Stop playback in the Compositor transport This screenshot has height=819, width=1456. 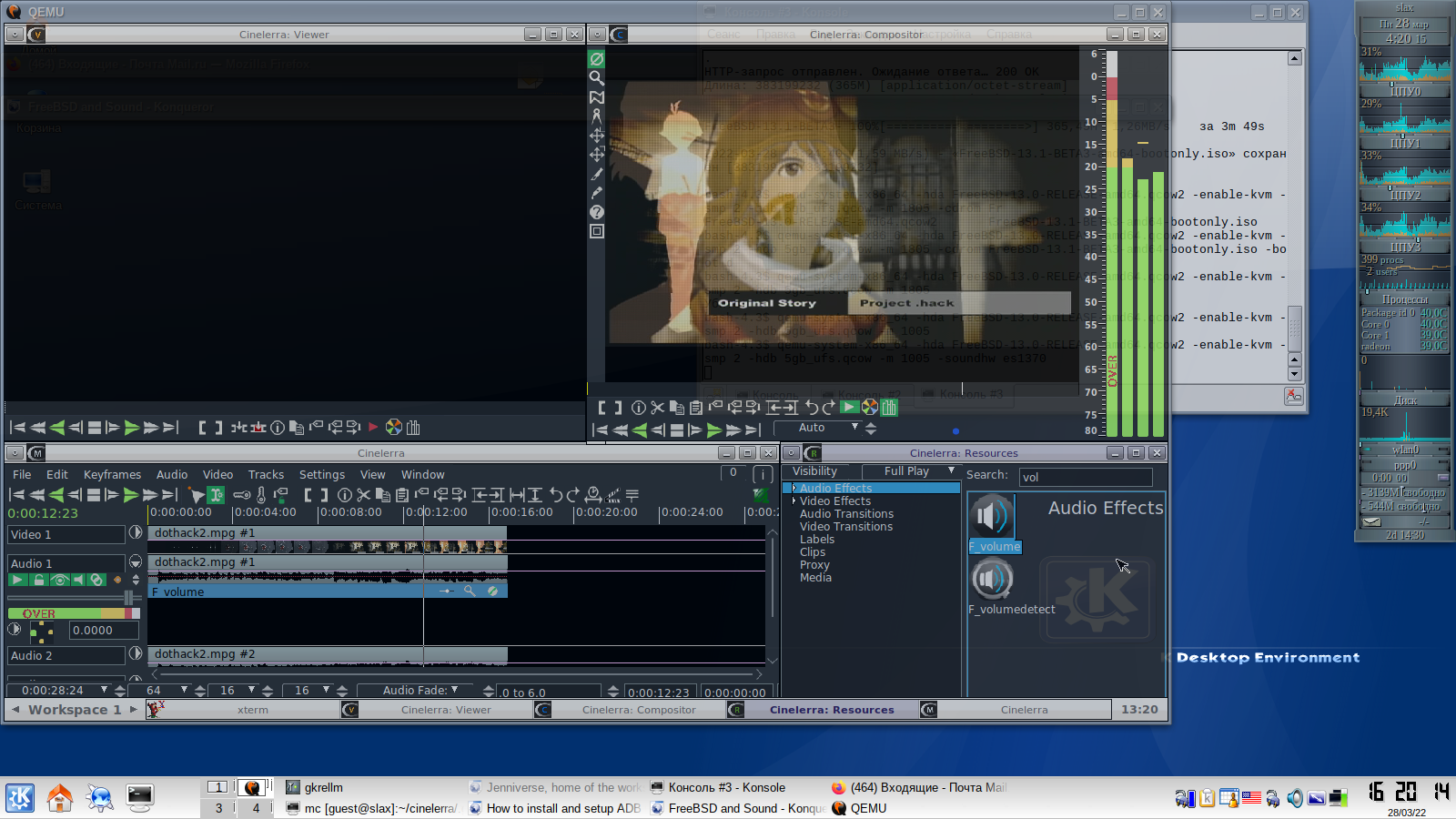(x=677, y=430)
